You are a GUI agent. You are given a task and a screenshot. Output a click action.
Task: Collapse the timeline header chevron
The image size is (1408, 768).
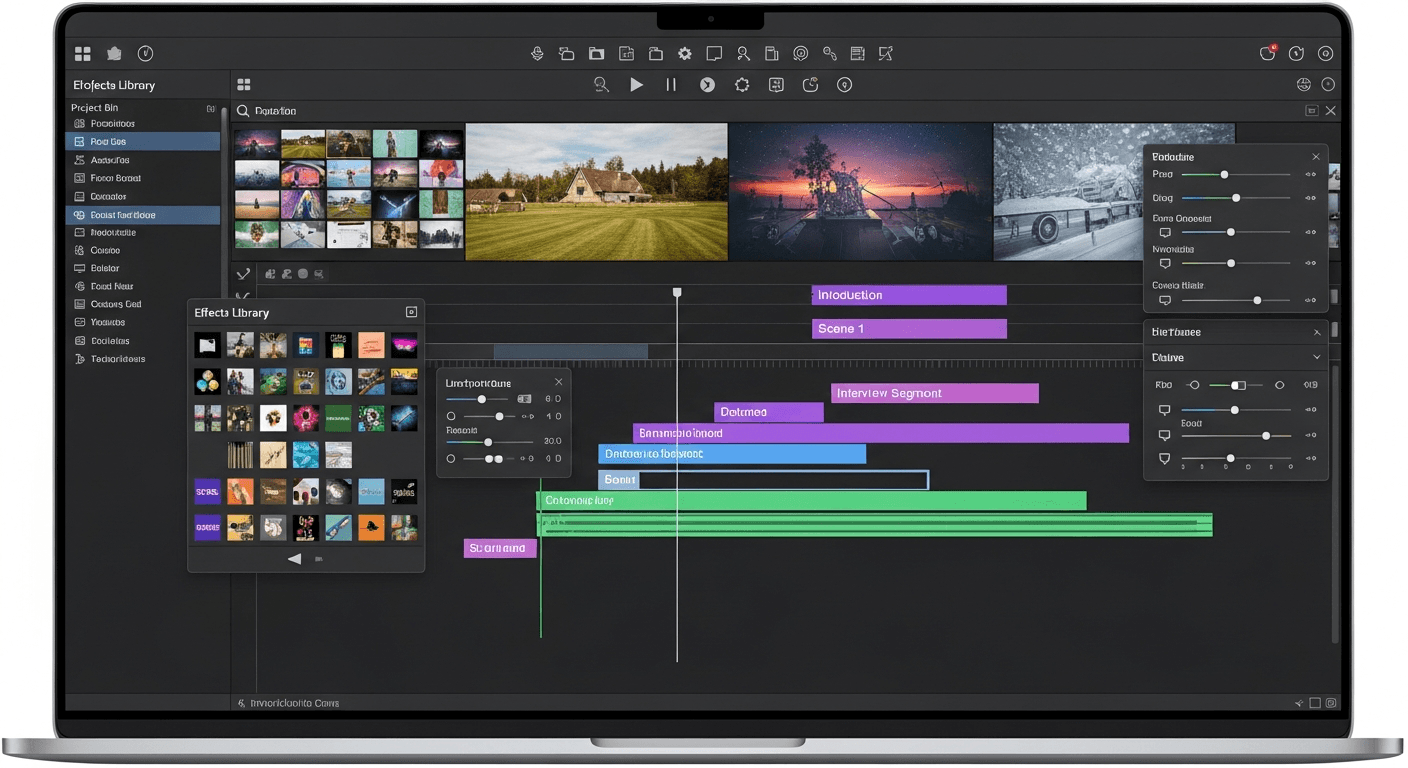(x=243, y=297)
